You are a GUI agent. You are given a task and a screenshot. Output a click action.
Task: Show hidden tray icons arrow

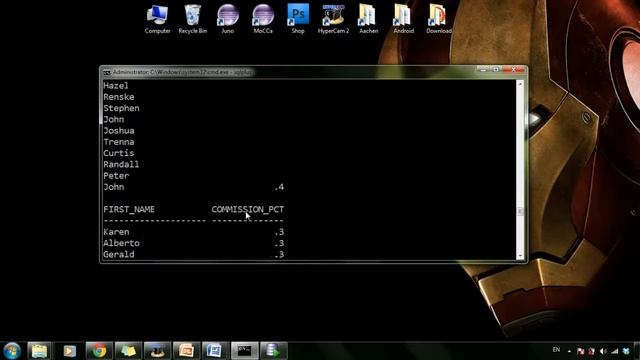click(x=569, y=351)
